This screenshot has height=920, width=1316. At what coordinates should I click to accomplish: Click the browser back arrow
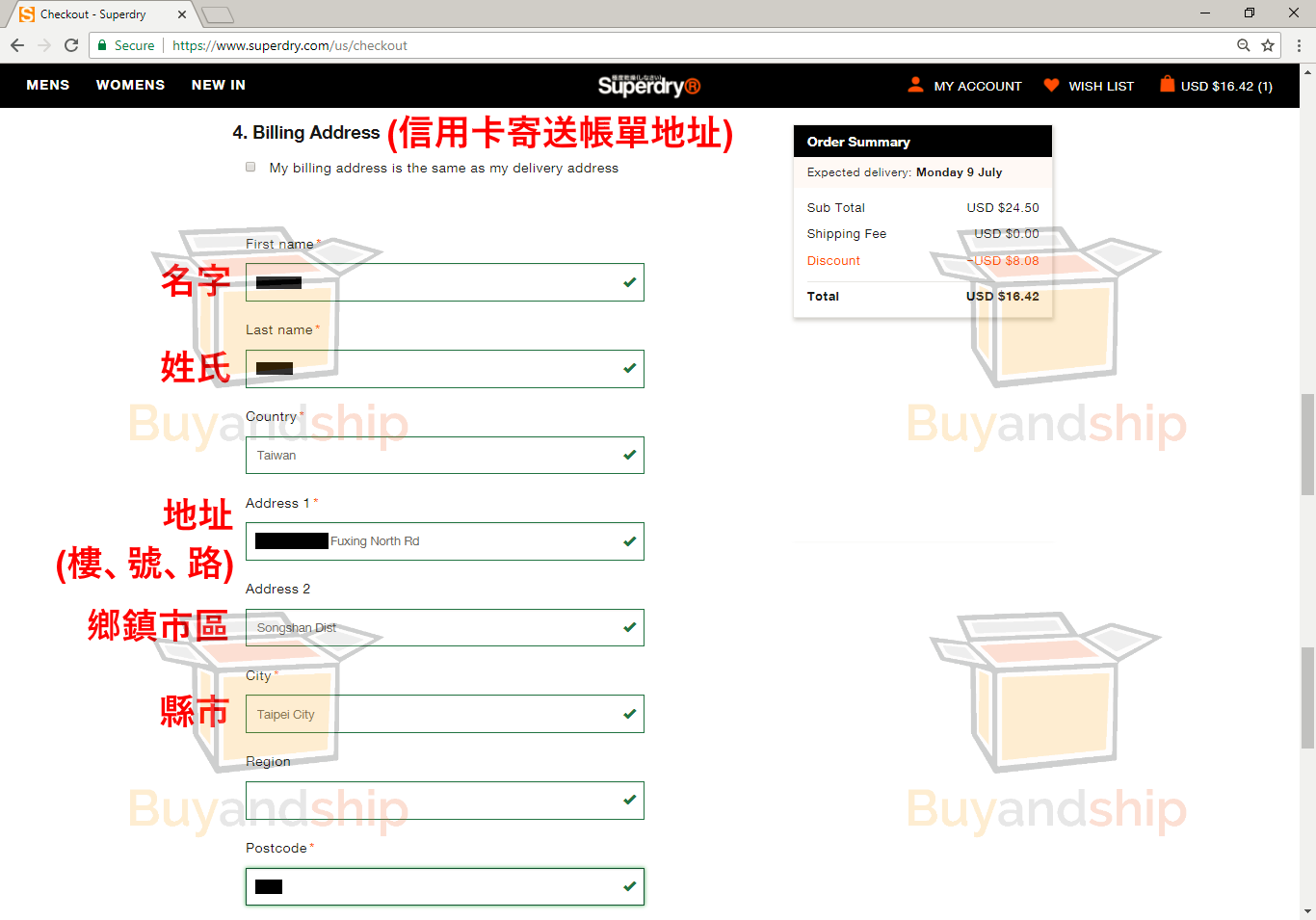point(17,45)
